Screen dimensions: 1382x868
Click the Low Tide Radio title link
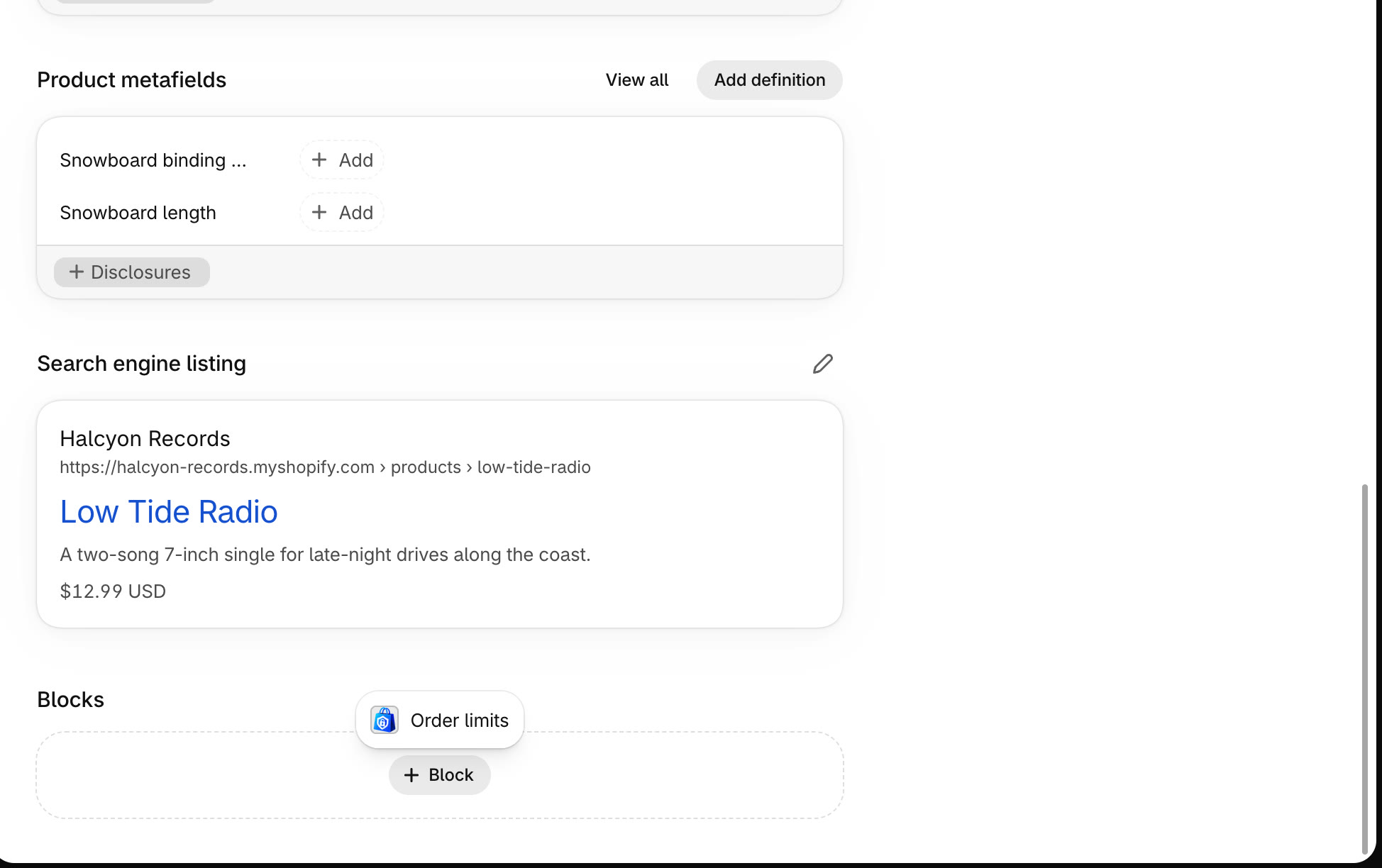click(169, 512)
